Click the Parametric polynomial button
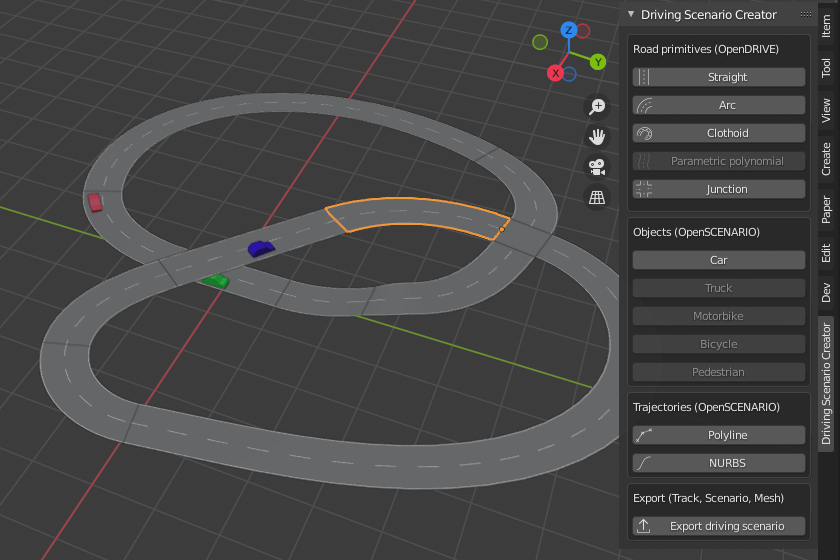The width and height of the screenshot is (840, 560). click(x=718, y=161)
